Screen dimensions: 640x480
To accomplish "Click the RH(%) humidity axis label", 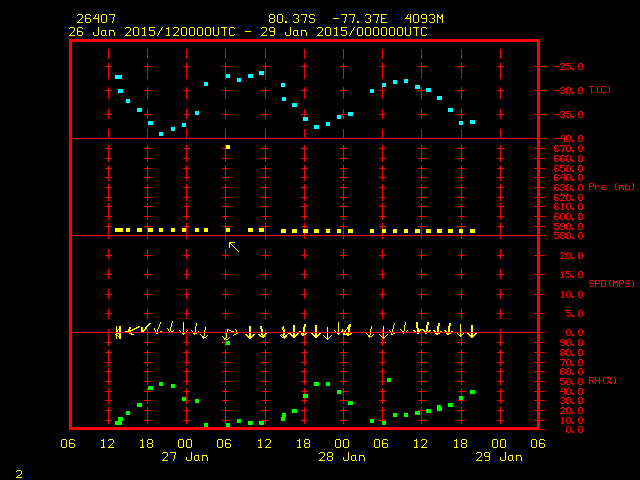I will [x=600, y=380].
